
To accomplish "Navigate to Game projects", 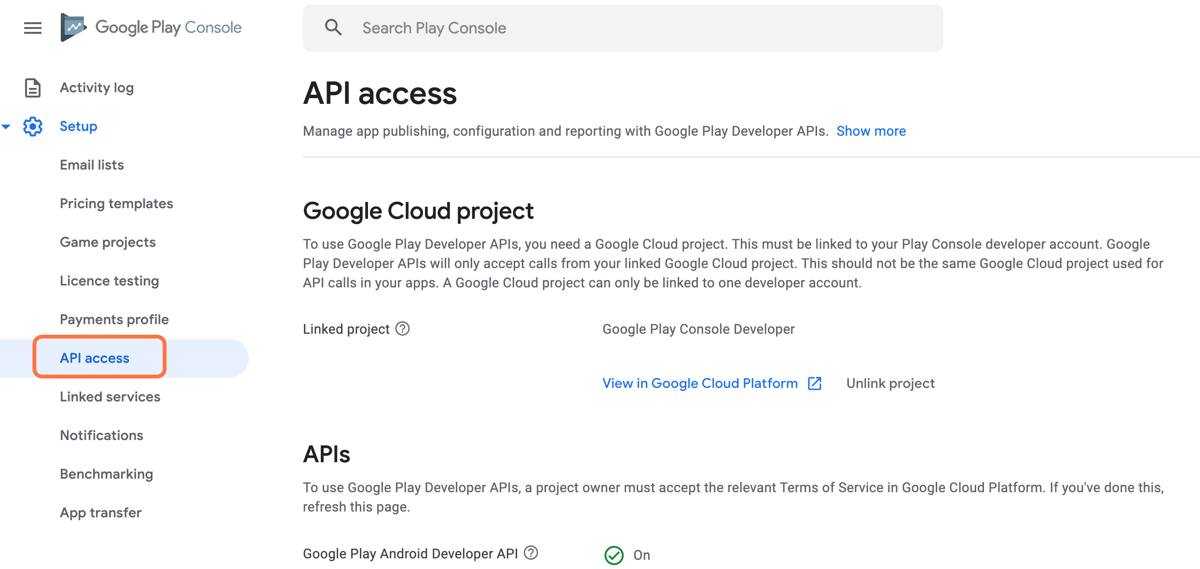I will pos(108,243).
